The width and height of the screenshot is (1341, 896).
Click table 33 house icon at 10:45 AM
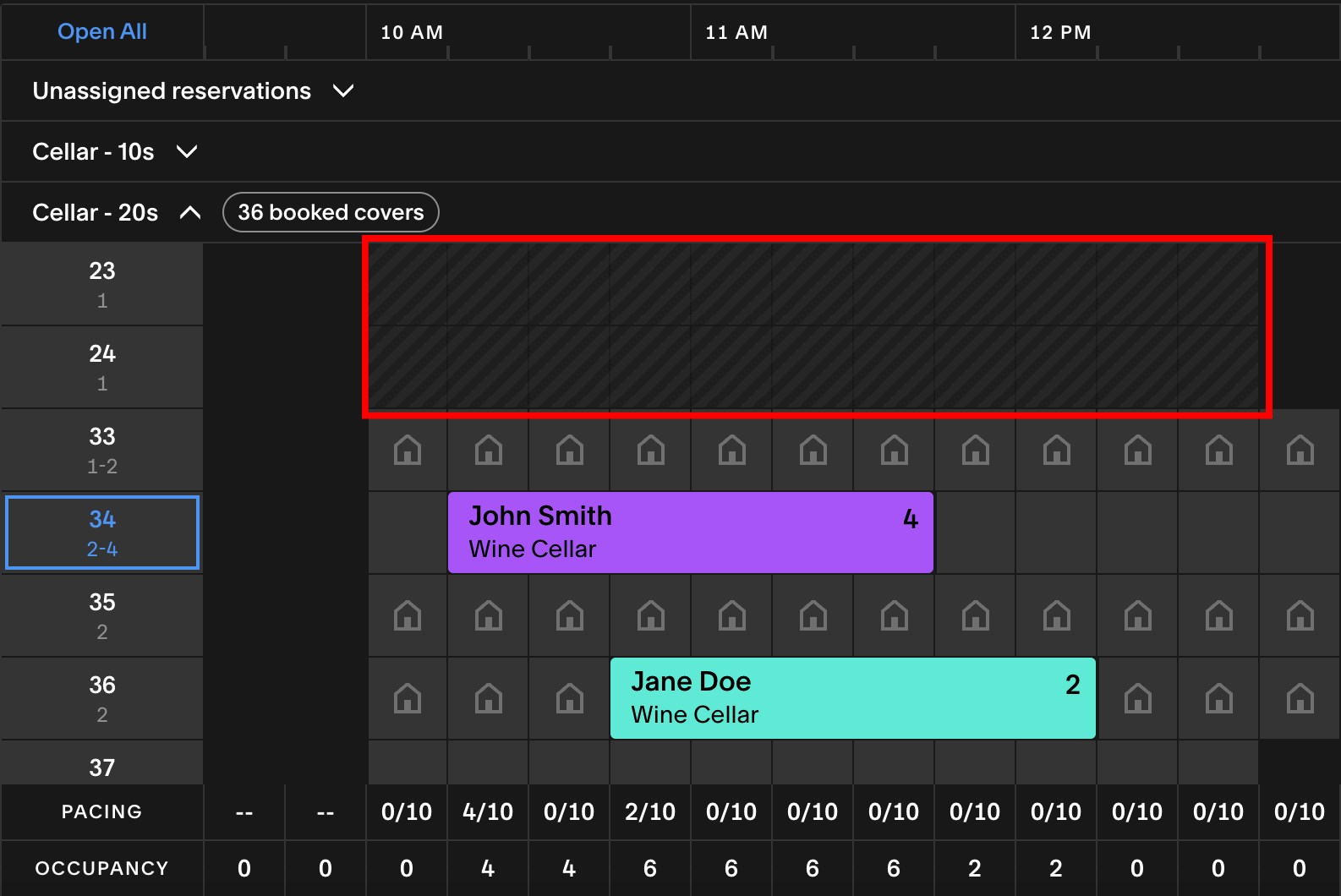(651, 450)
